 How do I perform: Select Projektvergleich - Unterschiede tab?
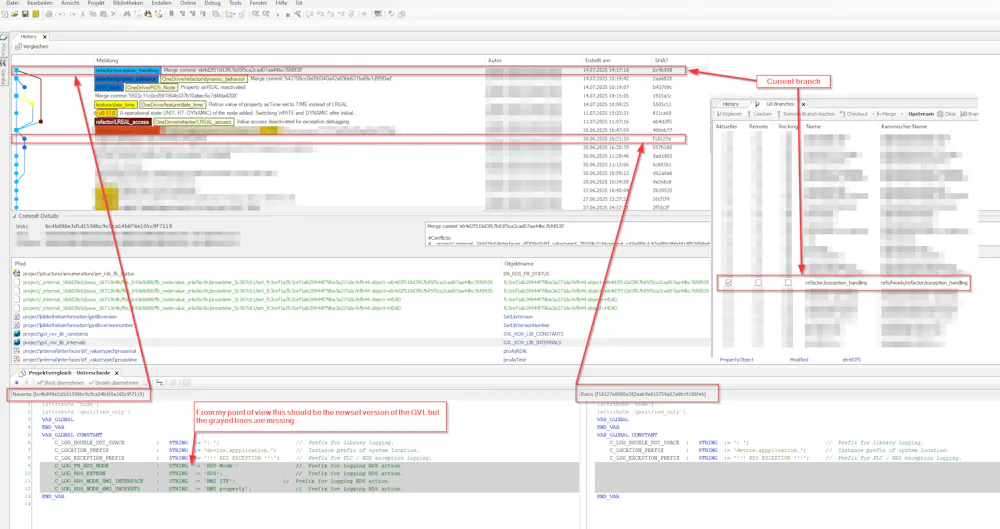[70, 373]
